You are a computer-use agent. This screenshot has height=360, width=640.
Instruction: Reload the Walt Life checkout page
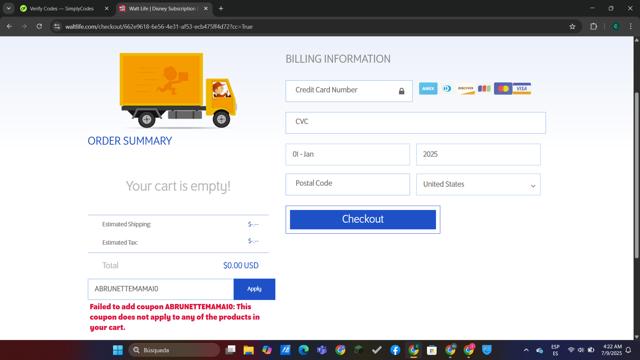tap(39, 27)
